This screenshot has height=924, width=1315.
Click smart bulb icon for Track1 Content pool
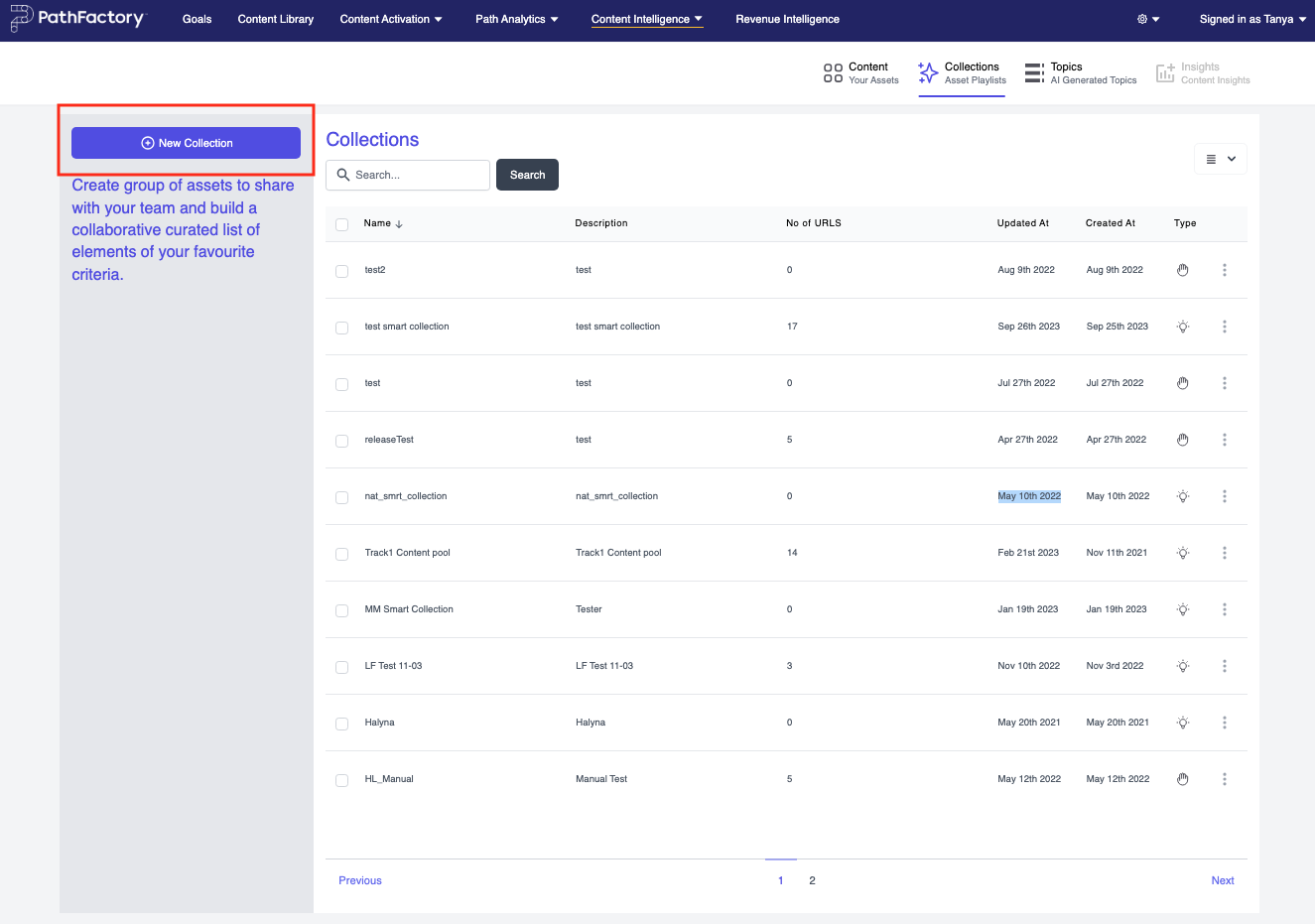coord(1182,553)
